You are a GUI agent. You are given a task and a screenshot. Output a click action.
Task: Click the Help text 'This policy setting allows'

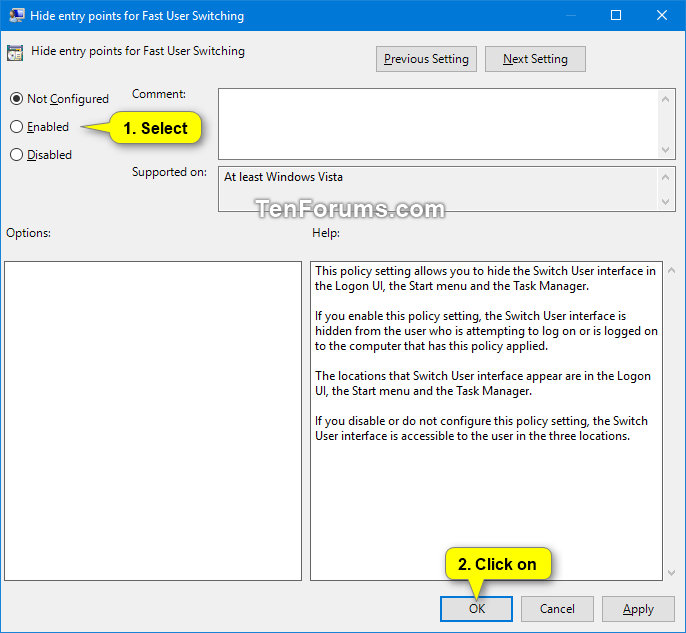coord(485,278)
